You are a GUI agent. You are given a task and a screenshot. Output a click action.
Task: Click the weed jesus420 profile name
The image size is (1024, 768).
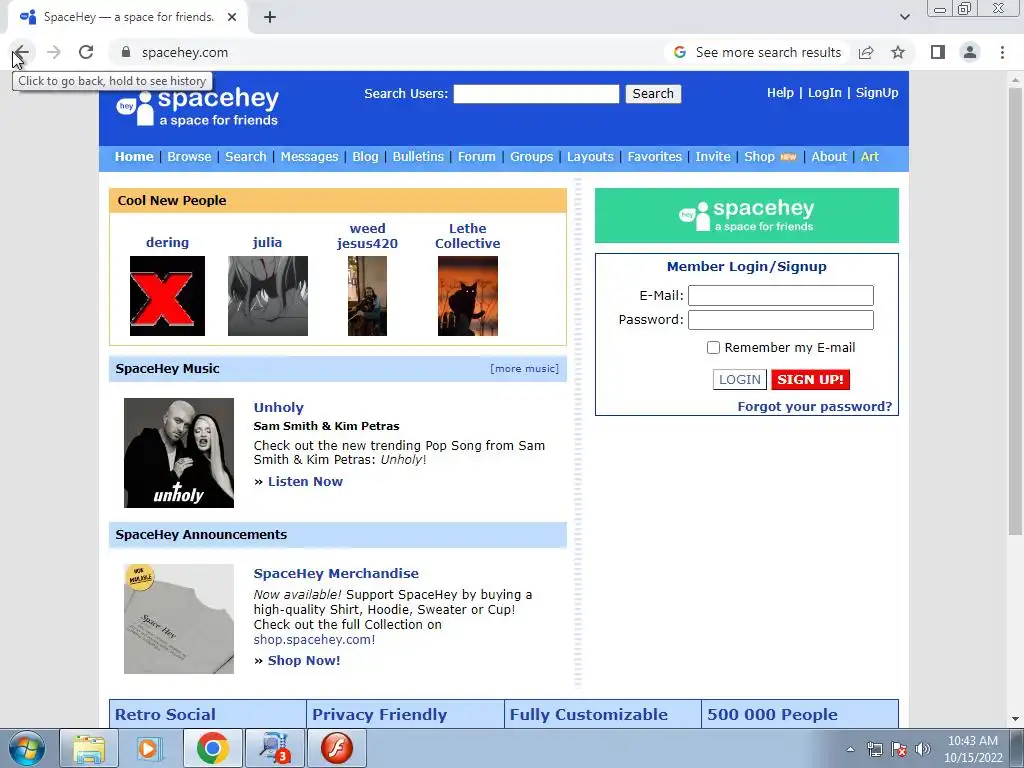coord(367,236)
